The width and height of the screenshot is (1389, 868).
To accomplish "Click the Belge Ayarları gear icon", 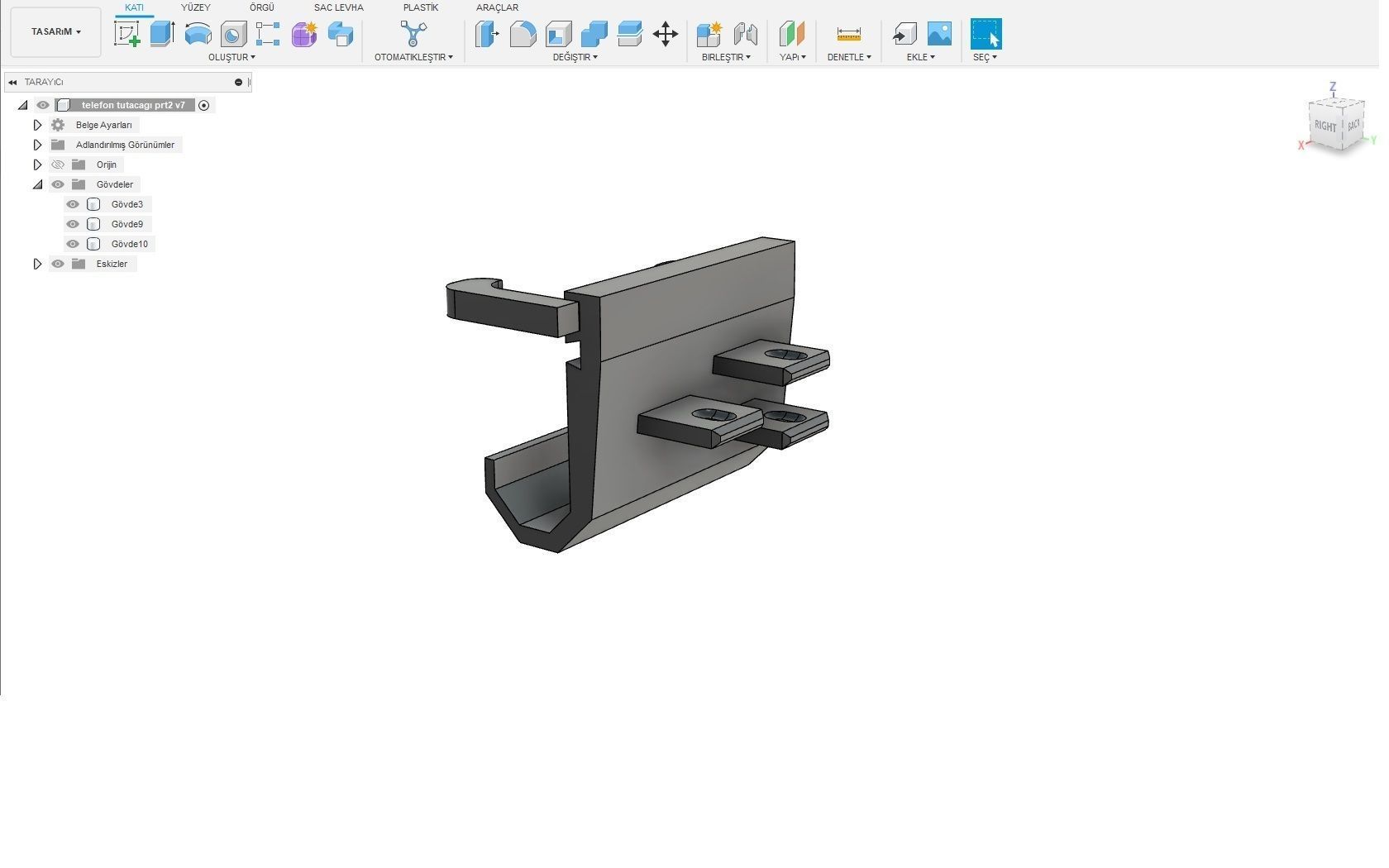I will point(58,125).
